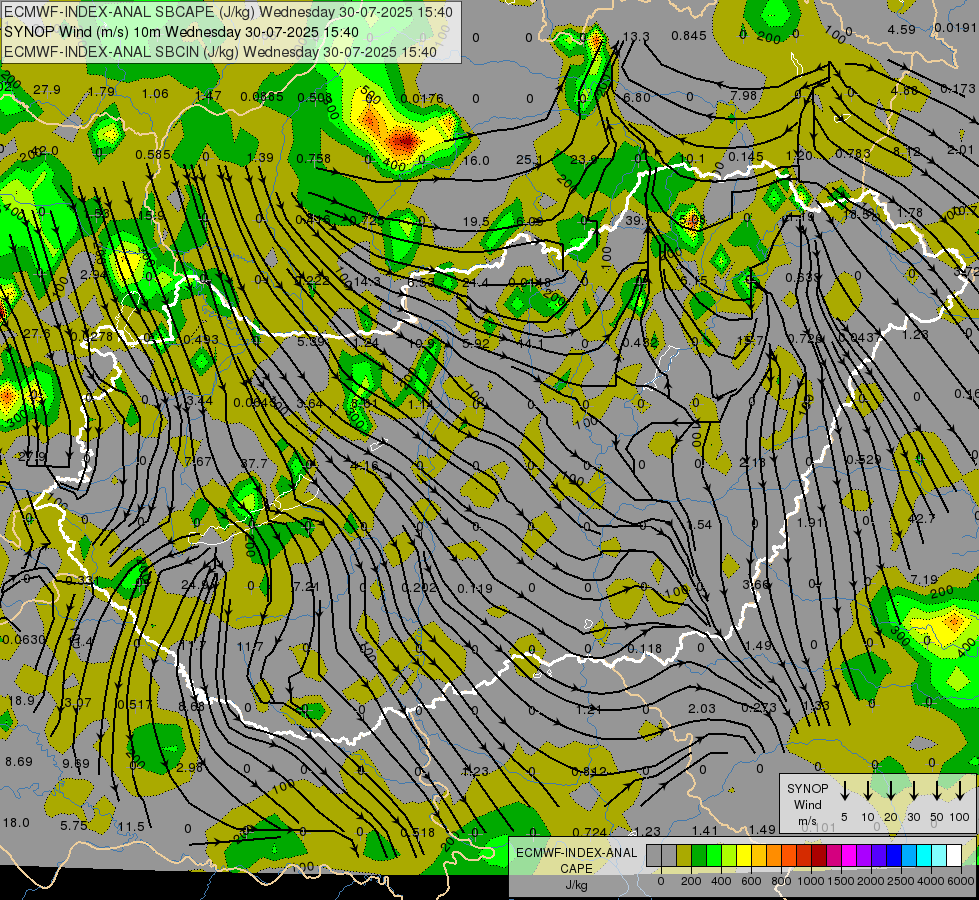This screenshot has width=979, height=900.
Task: Click the 7.19 value on the map
Action: click(924, 580)
